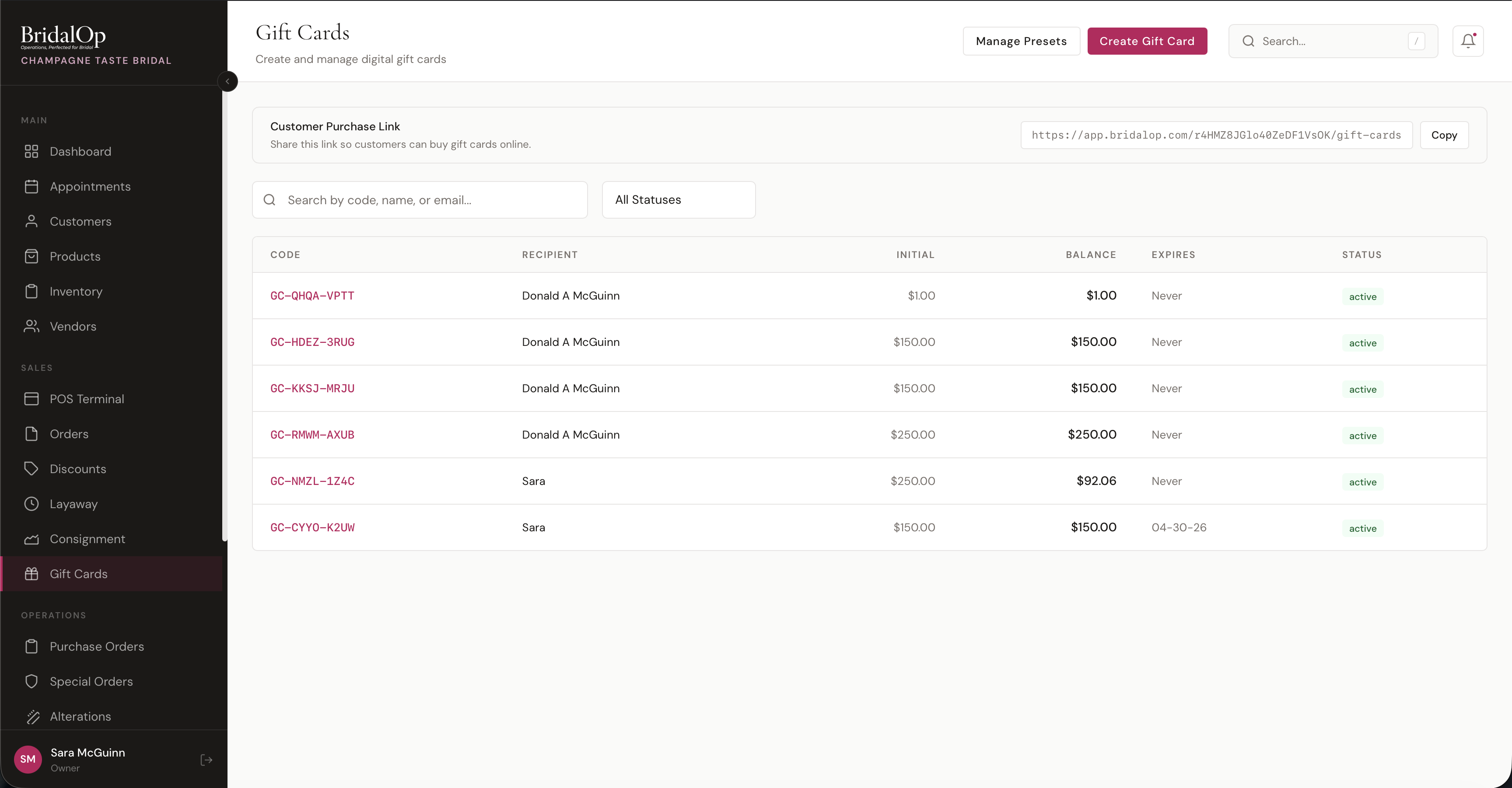Select the Layaway clock icon
This screenshot has height=788, width=1512.
[31, 504]
